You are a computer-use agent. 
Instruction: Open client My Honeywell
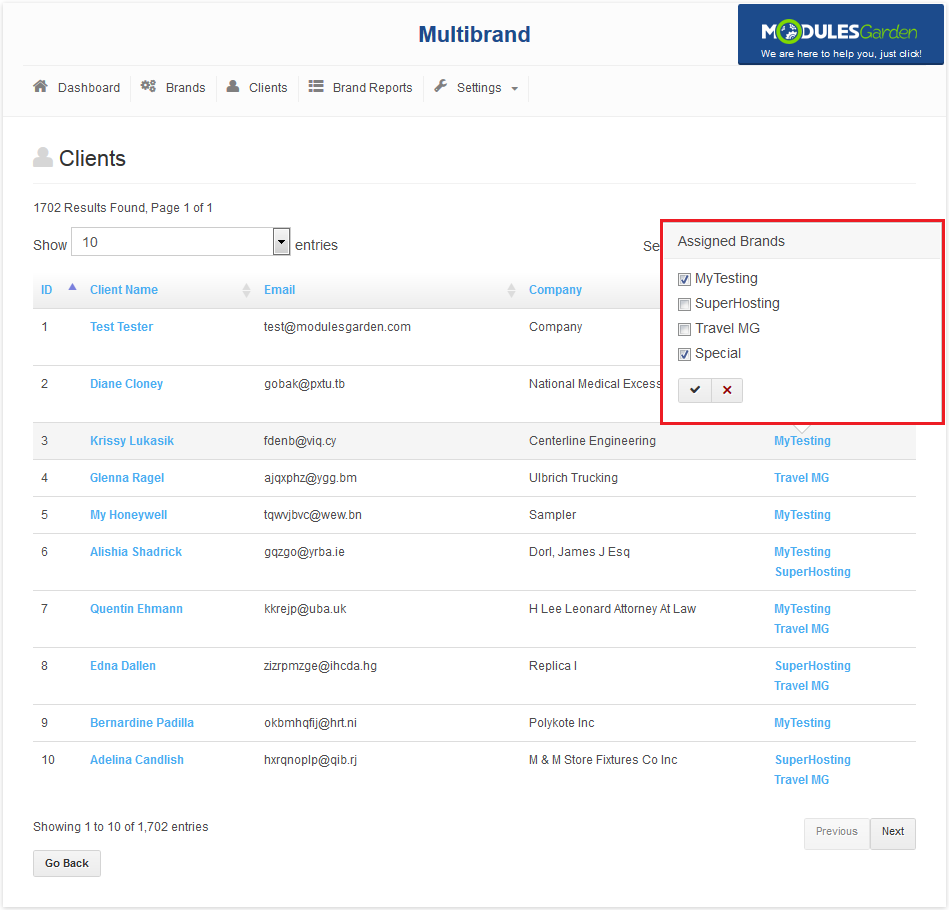(x=128, y=515)
